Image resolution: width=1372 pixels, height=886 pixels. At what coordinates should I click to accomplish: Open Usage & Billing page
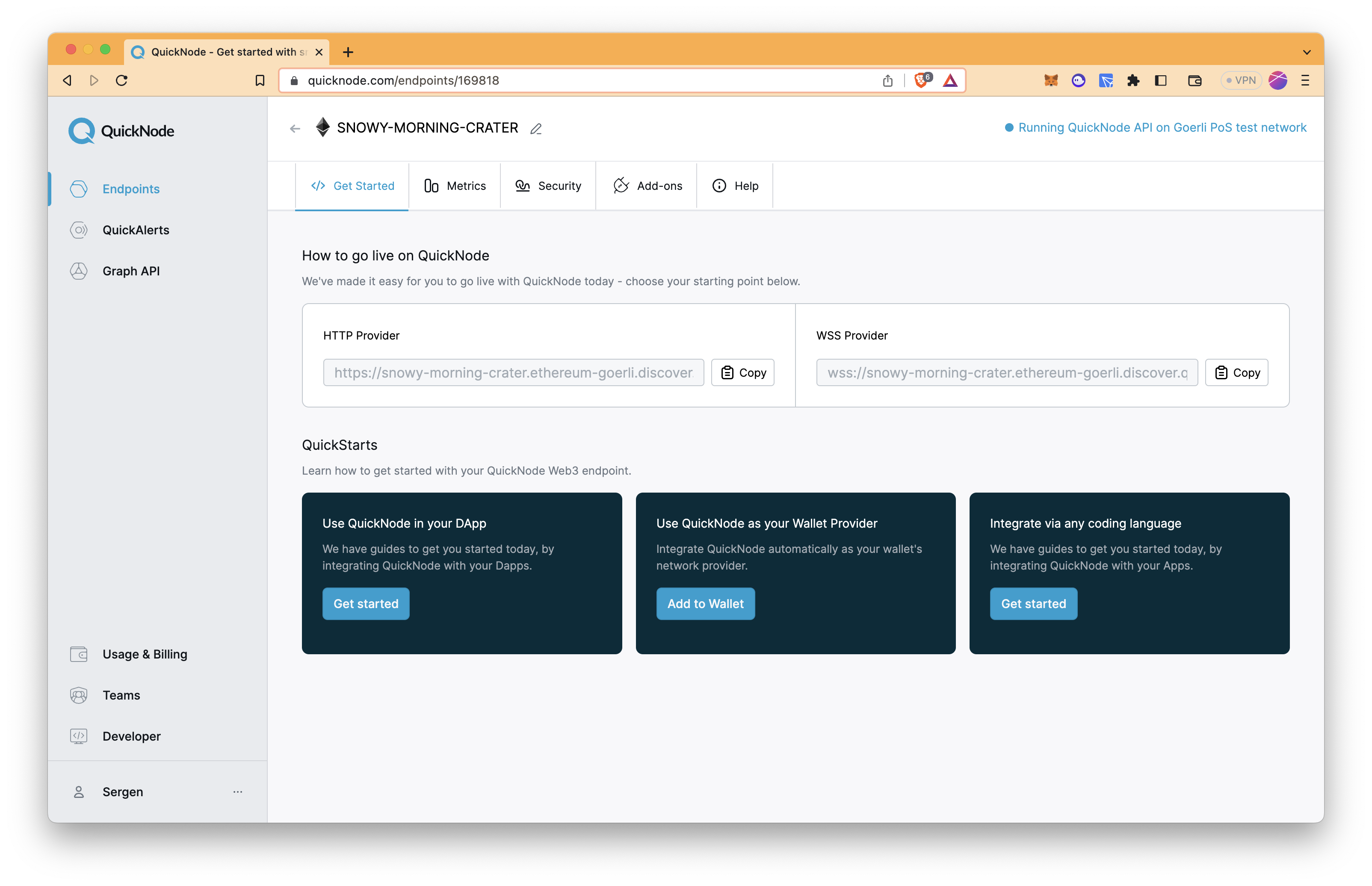point(145,654)
